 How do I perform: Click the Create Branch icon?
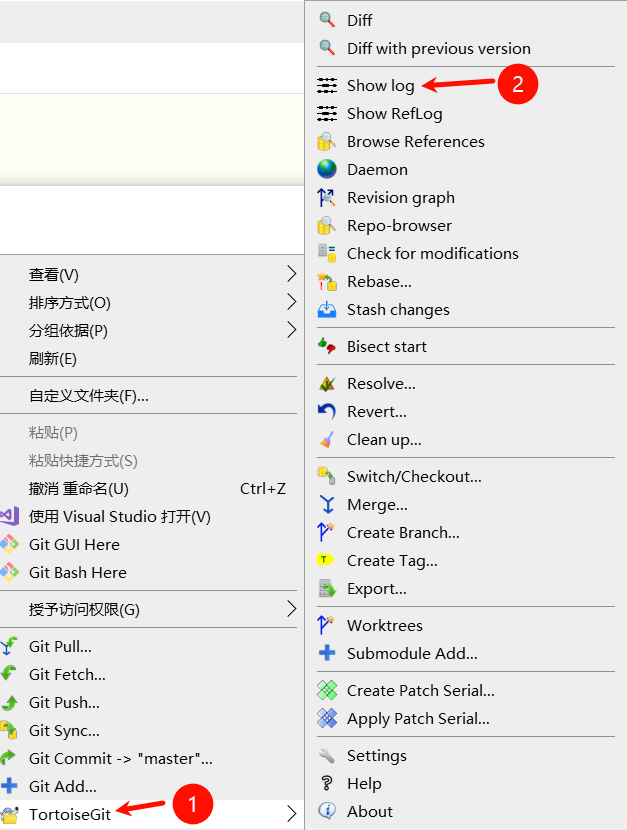tap(326, 533)
